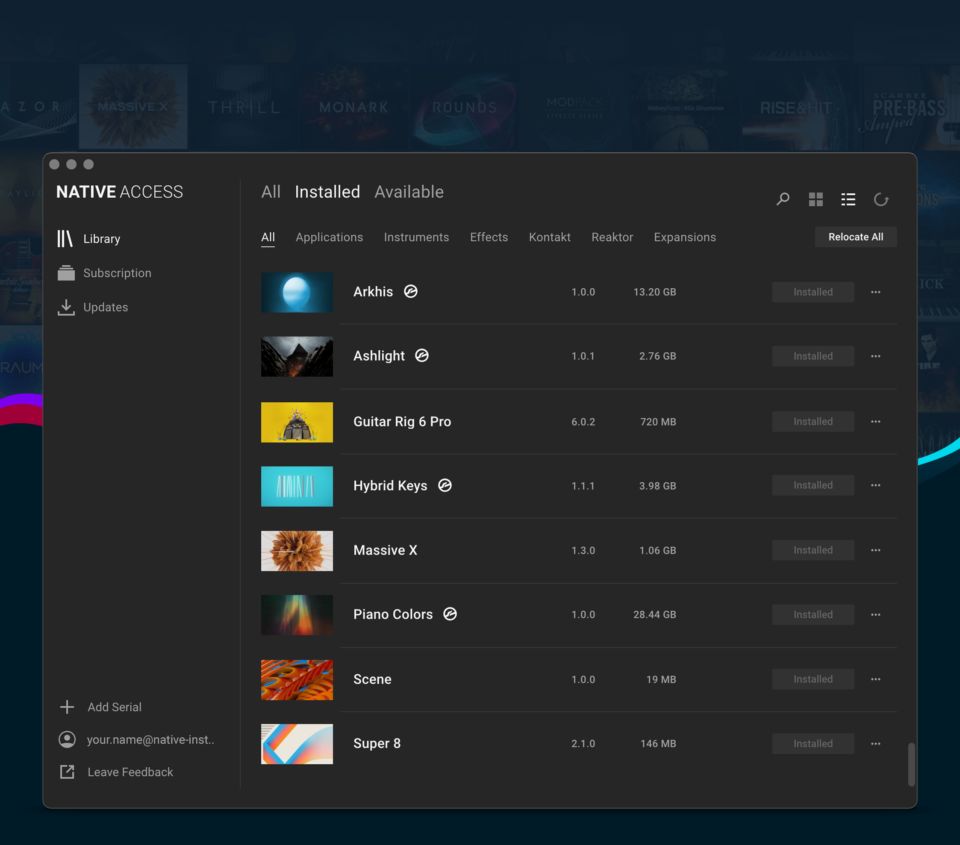Click the Piano Colors product thumbnail
The height and width of the screenshot is (845, 960).
[297, 615]
